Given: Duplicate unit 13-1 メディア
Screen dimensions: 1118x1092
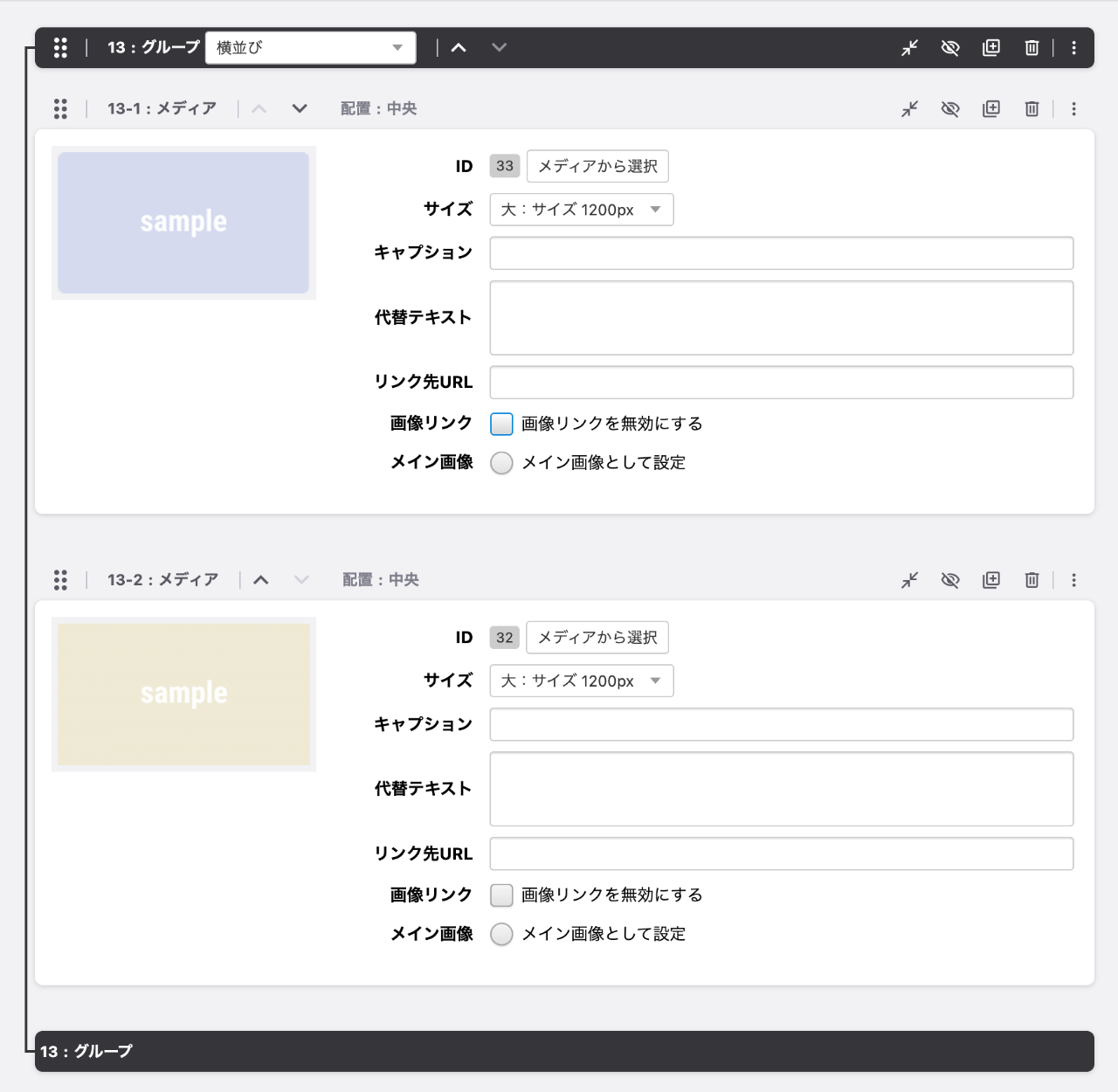Looking at the screenshot, I should (991, 108).
